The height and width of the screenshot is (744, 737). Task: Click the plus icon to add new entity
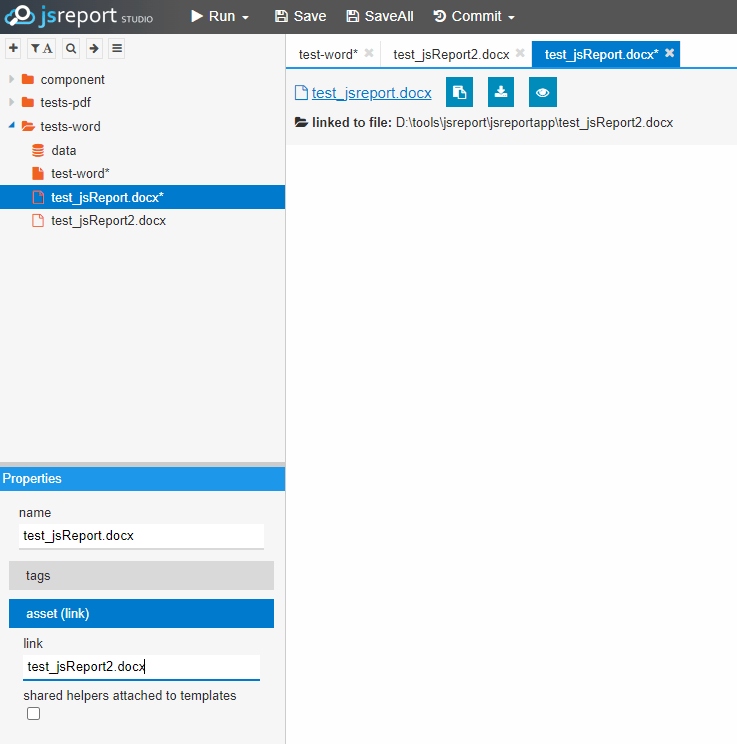click(13, 48)
